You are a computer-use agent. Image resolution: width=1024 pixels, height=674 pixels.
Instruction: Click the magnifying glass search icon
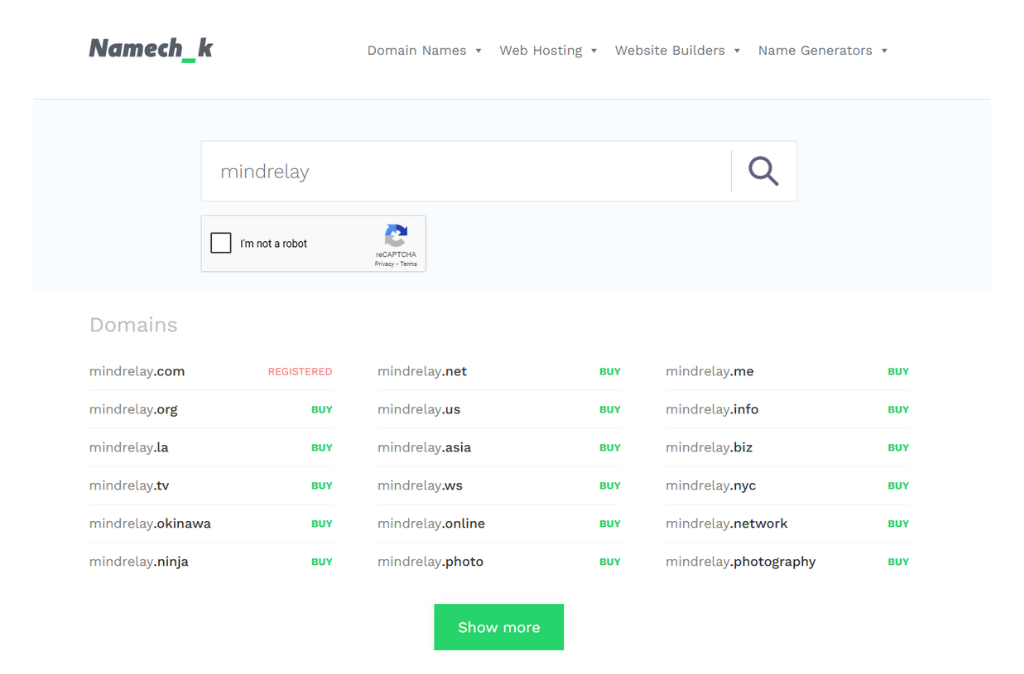coord(763,171)
